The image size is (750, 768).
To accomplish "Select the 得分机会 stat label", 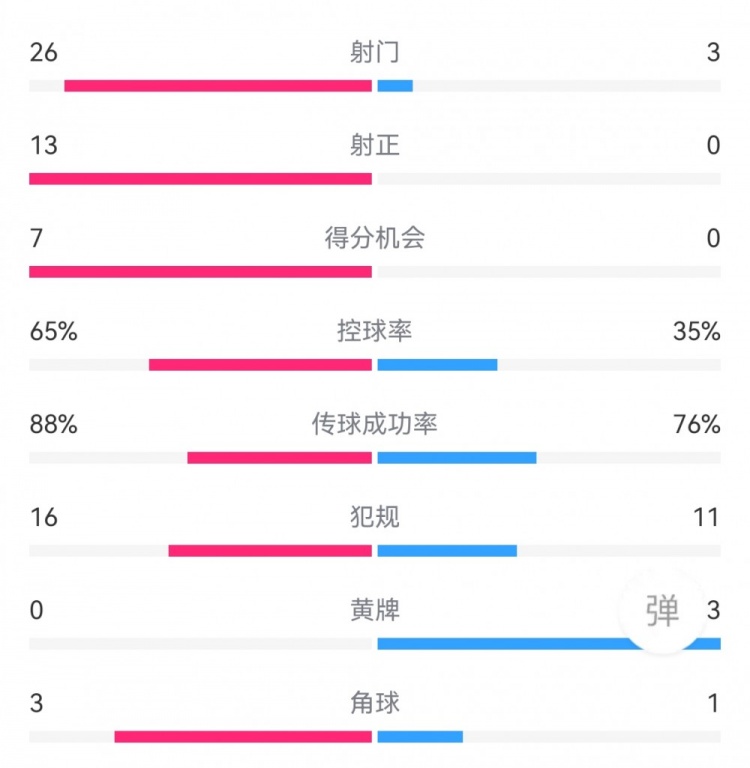I will 375,238.
